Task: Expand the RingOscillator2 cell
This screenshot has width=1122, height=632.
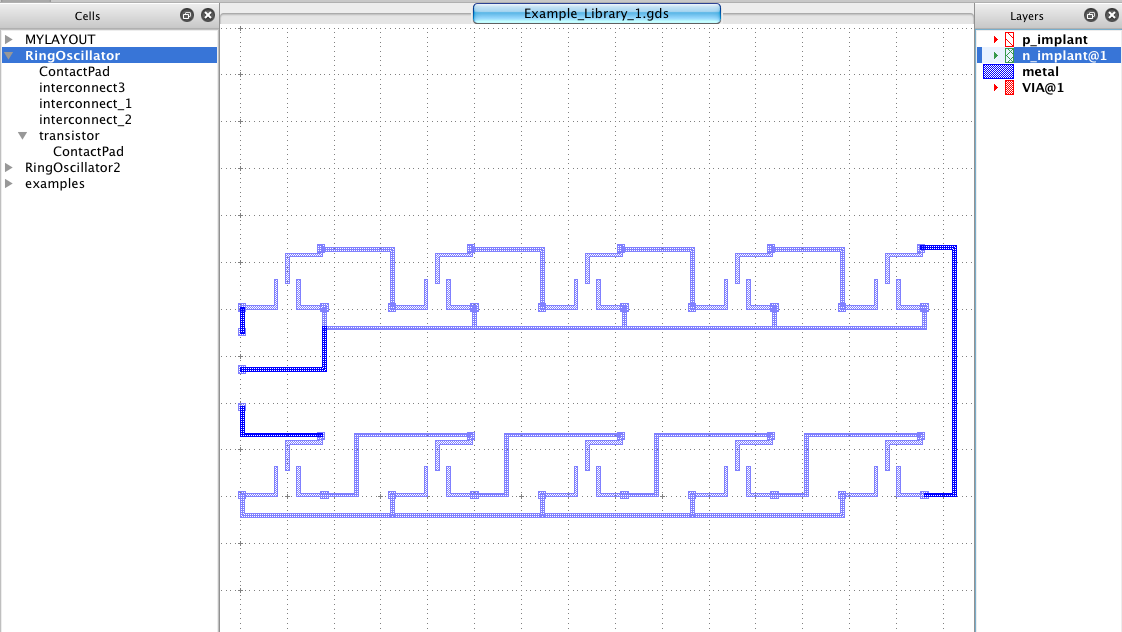Action: pos(9,167)
